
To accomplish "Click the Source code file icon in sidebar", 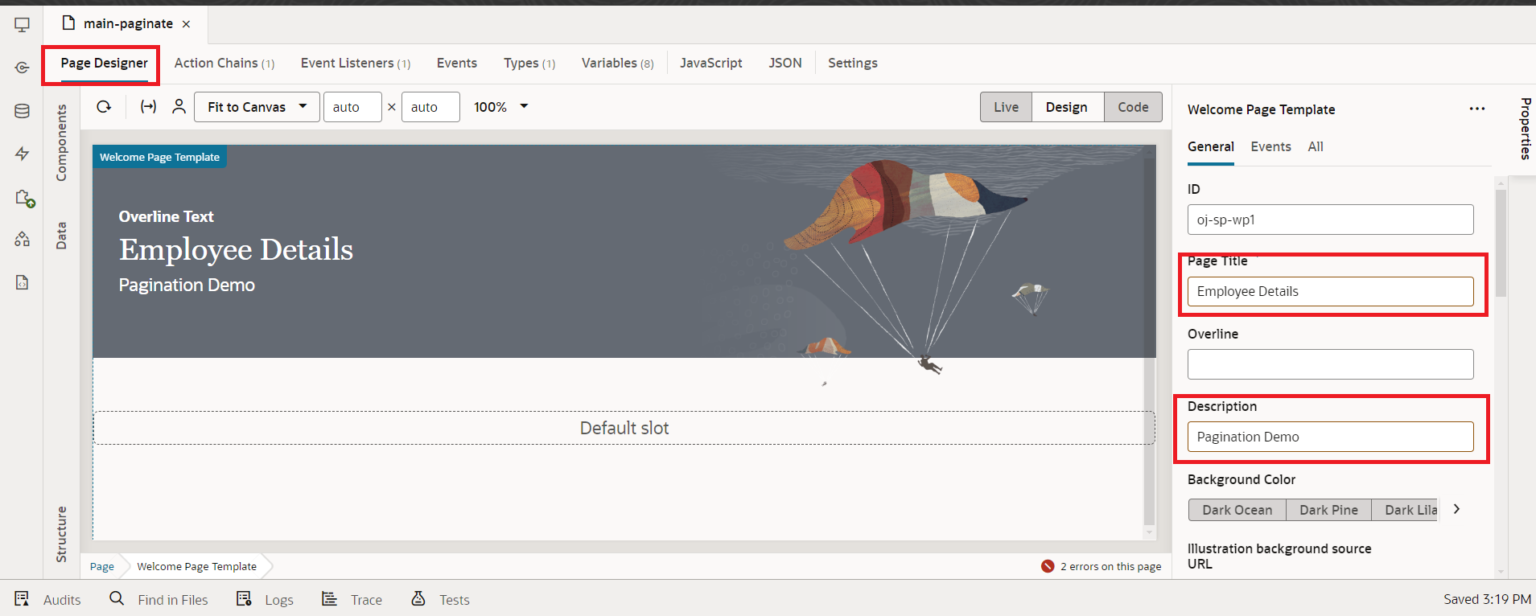I will (x=21, y=283).
